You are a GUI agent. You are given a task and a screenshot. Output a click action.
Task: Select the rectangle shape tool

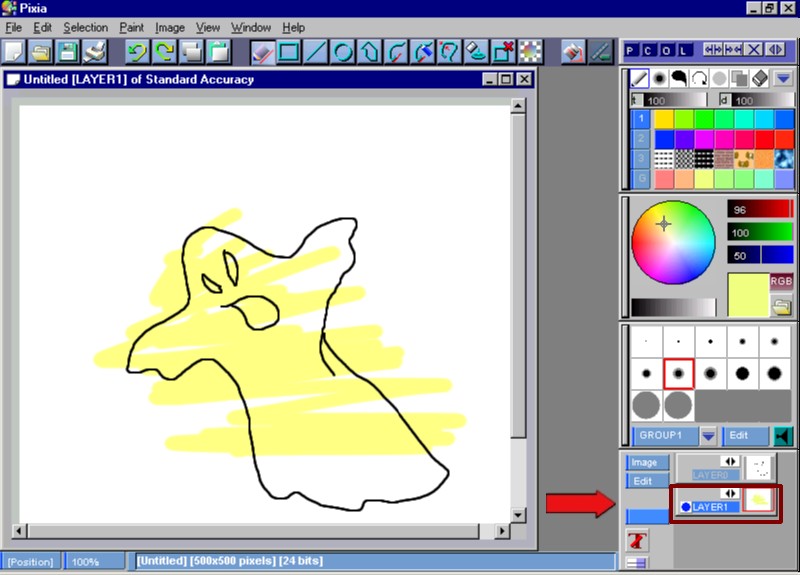[x=289, y=51]
